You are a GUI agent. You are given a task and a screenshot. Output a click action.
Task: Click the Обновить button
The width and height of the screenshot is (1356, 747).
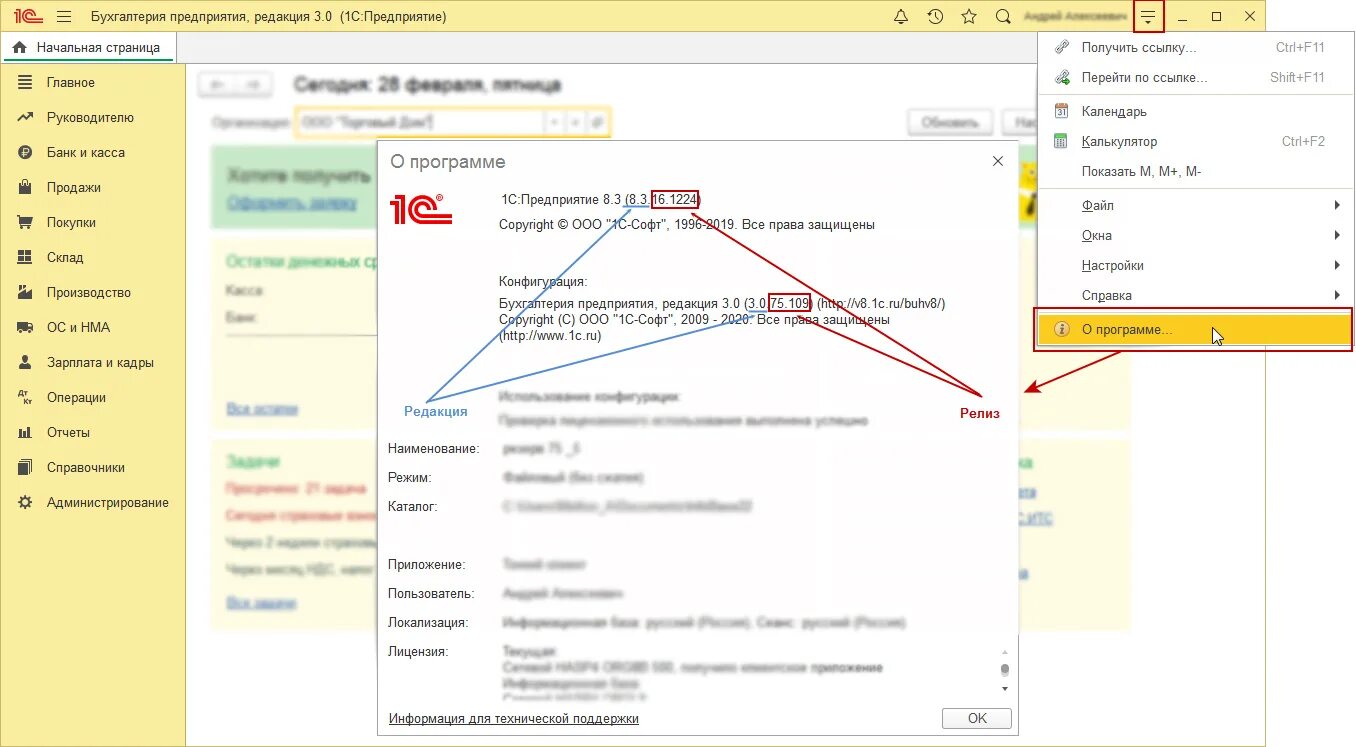pos(949,123)
